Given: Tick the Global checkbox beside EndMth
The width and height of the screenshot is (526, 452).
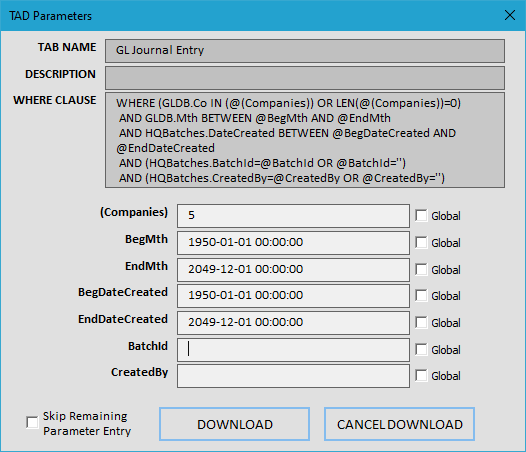Looking at the screenshot, I should coord(421,269).
